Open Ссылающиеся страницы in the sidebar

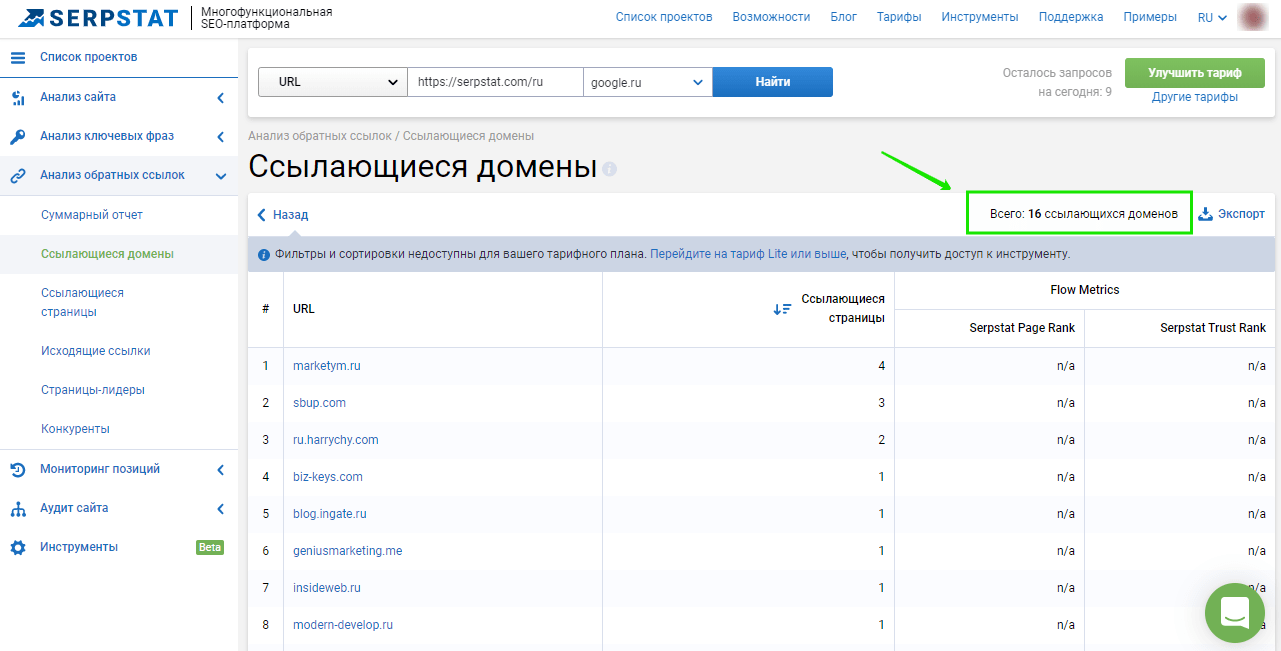click(83, 302)
